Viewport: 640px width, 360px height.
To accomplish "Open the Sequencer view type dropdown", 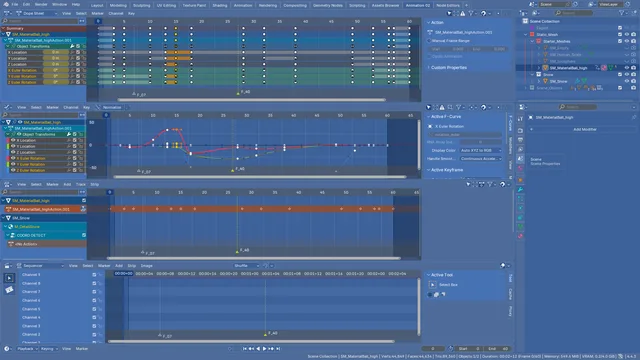I will pos(40,266).
